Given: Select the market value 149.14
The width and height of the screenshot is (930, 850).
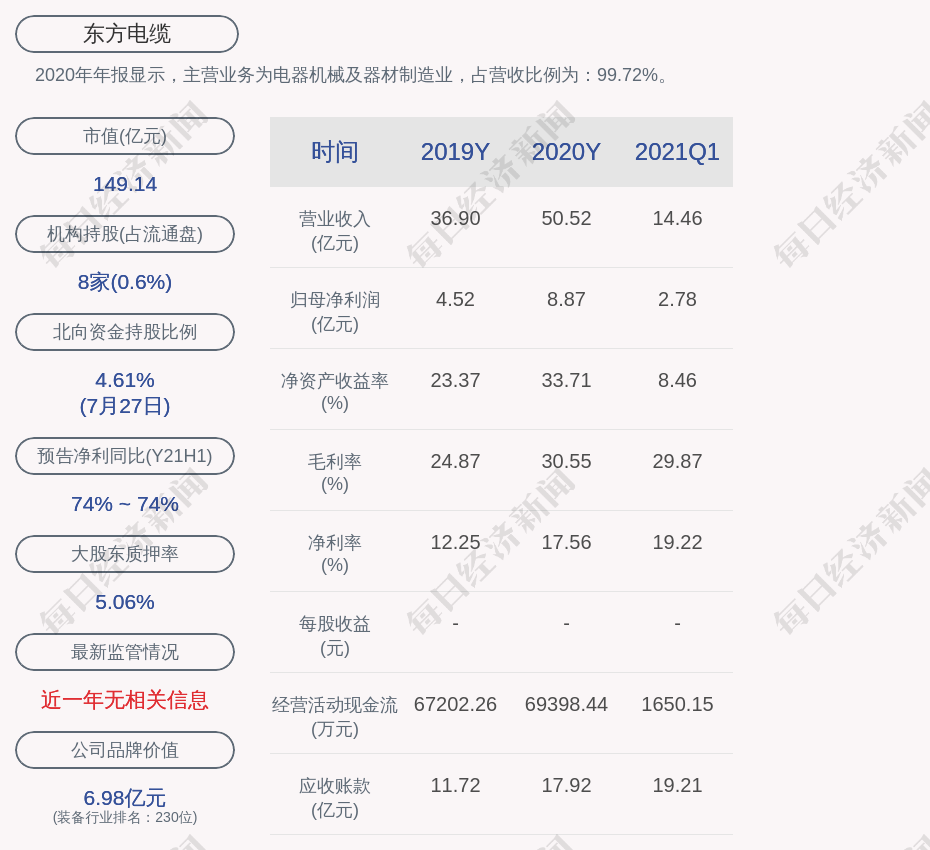Looking at the screenshot, I should tap(125, 184).
